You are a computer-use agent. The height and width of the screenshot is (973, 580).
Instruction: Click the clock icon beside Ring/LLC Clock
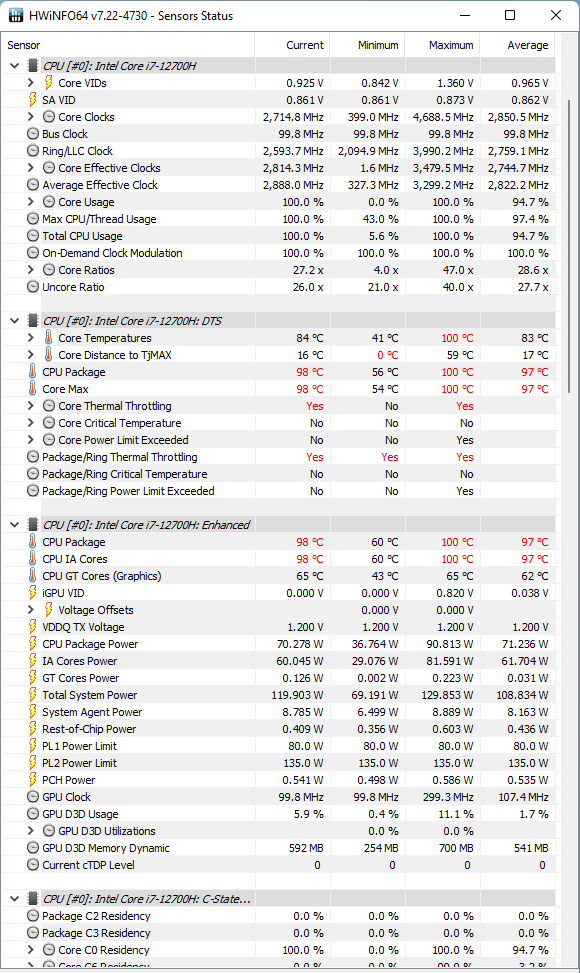point(33,151)
